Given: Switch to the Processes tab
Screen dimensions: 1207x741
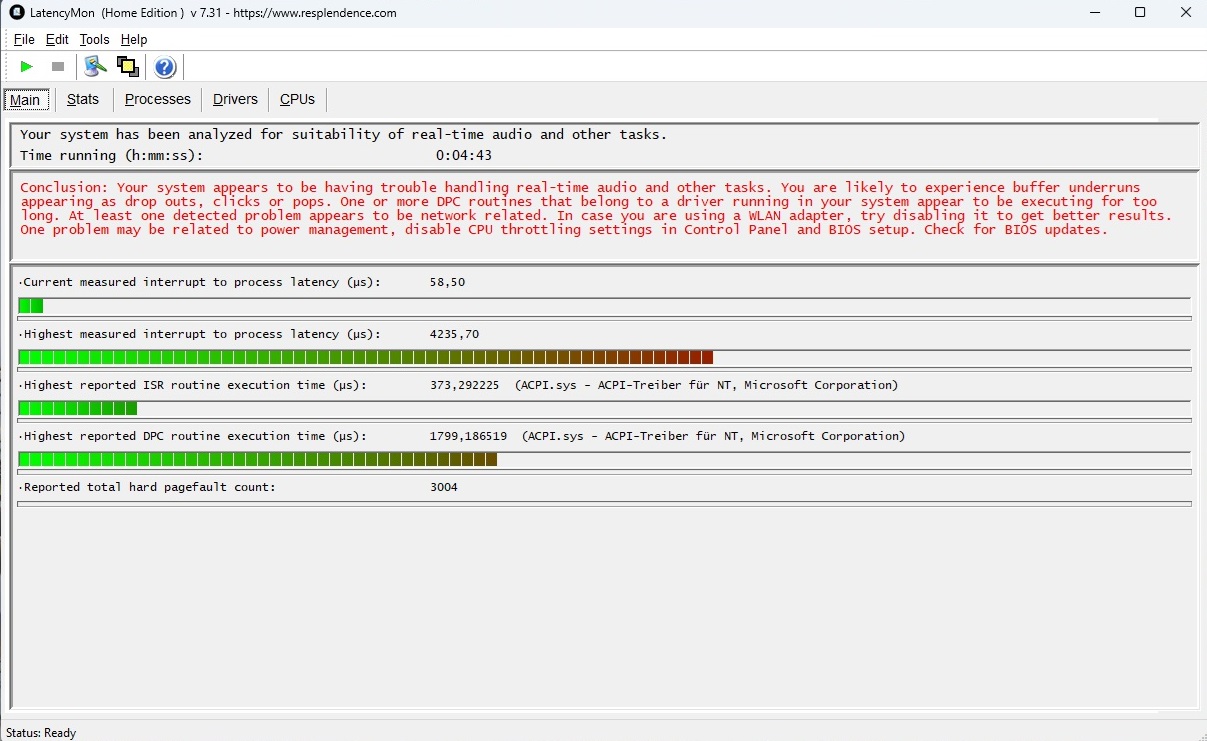Looking at the screenshot, I should [157, 99].
